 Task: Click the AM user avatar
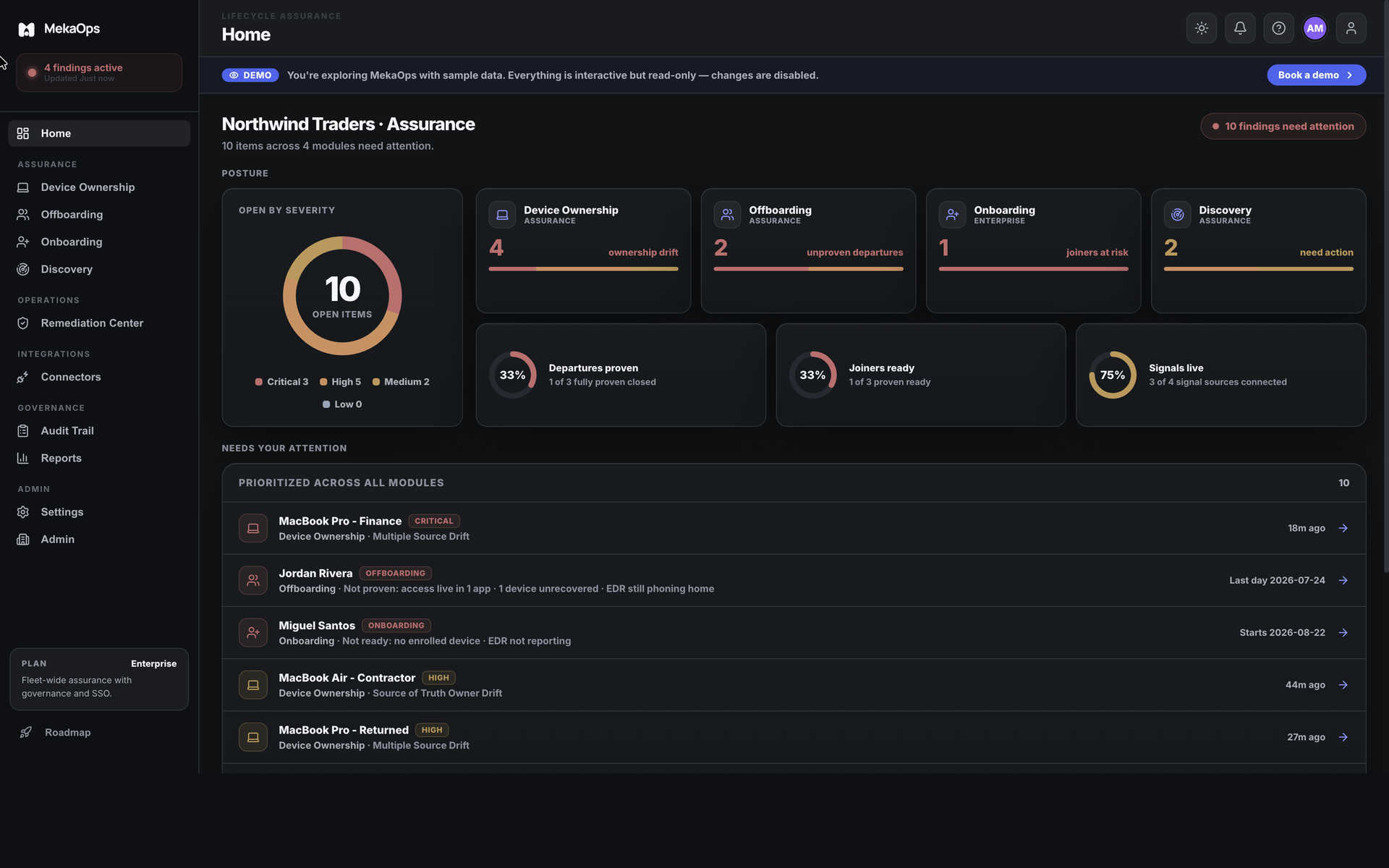tap(1314, 28)
